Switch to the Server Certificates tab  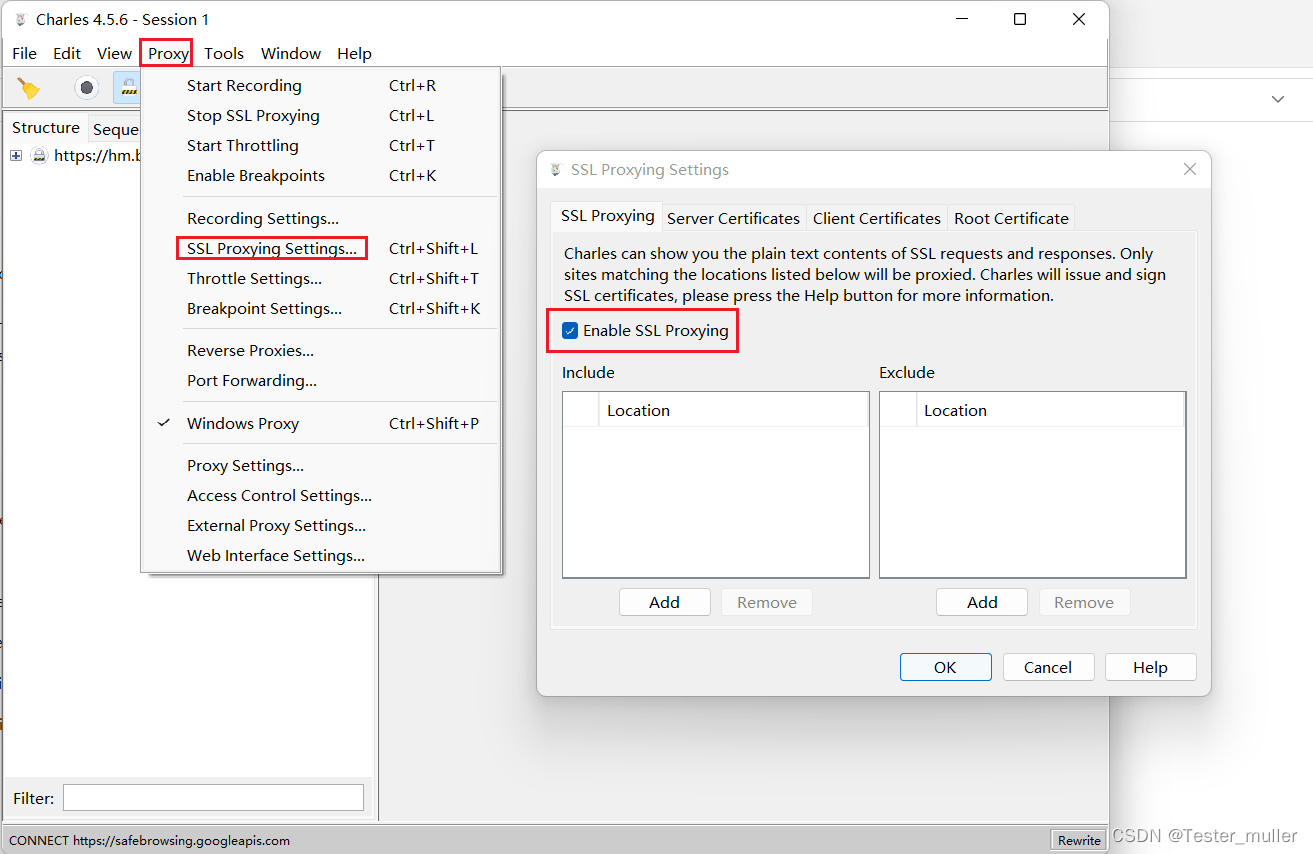[x=733, y=218]
